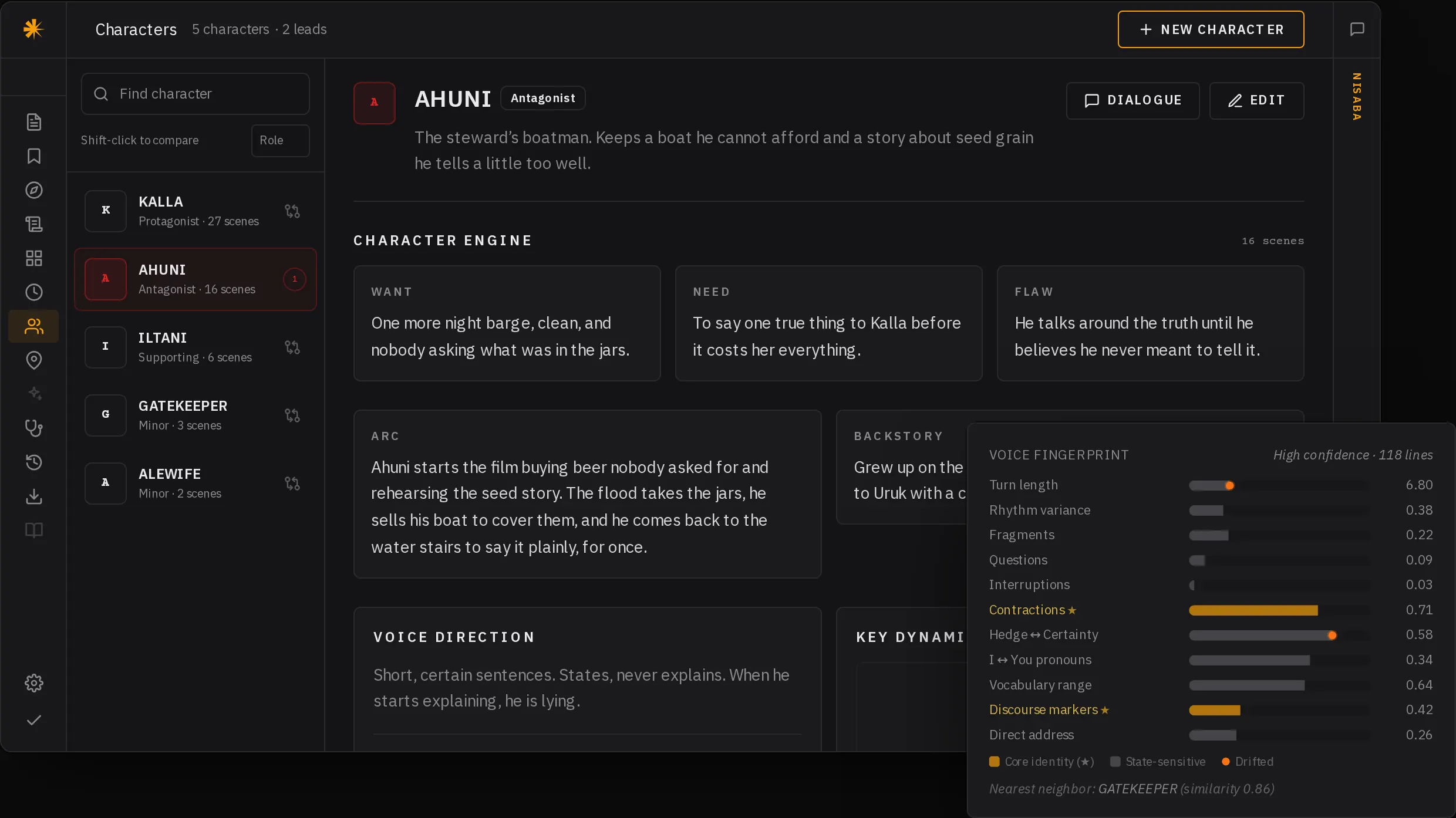1456x818 pixels.
Task: Select ILTANI in the character list
Action: tap(195, 347)
